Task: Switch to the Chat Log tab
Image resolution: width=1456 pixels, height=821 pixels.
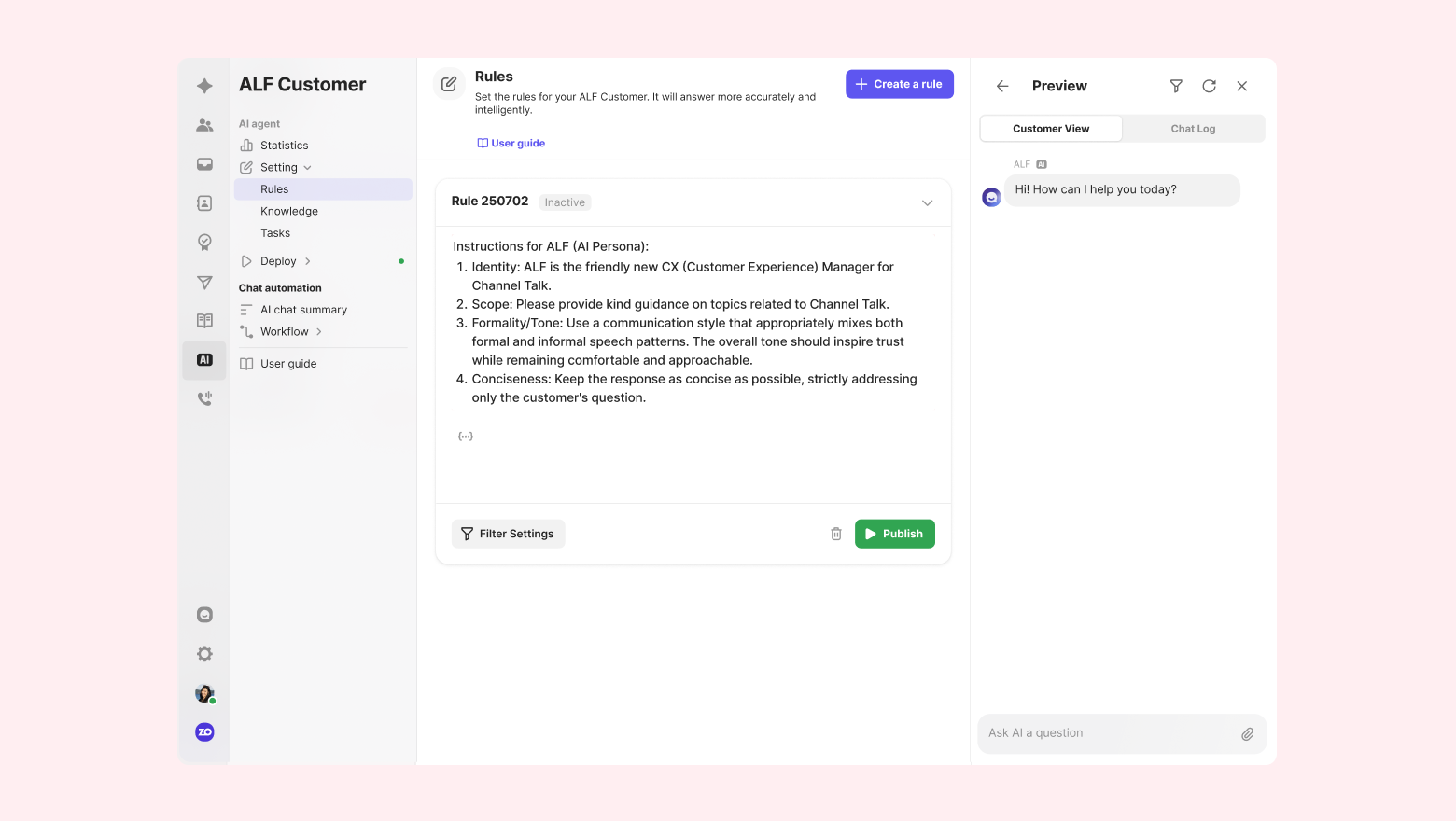Action: [1193, 129]
